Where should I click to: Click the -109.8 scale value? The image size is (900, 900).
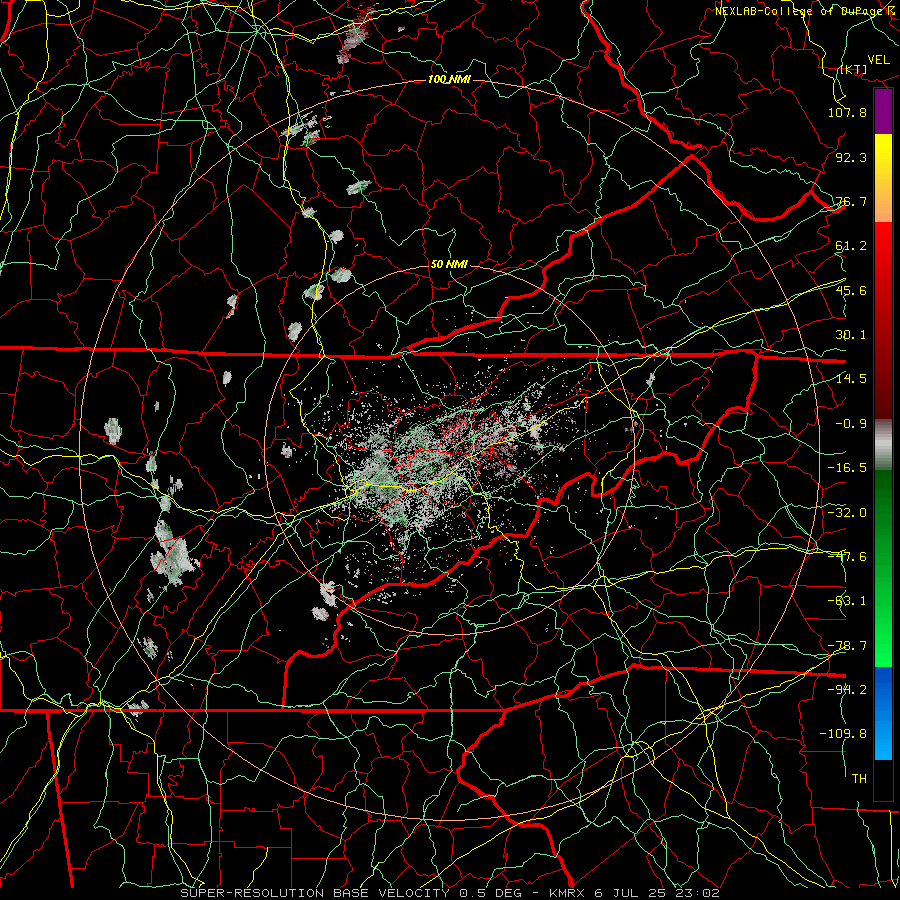pos(843,734)
